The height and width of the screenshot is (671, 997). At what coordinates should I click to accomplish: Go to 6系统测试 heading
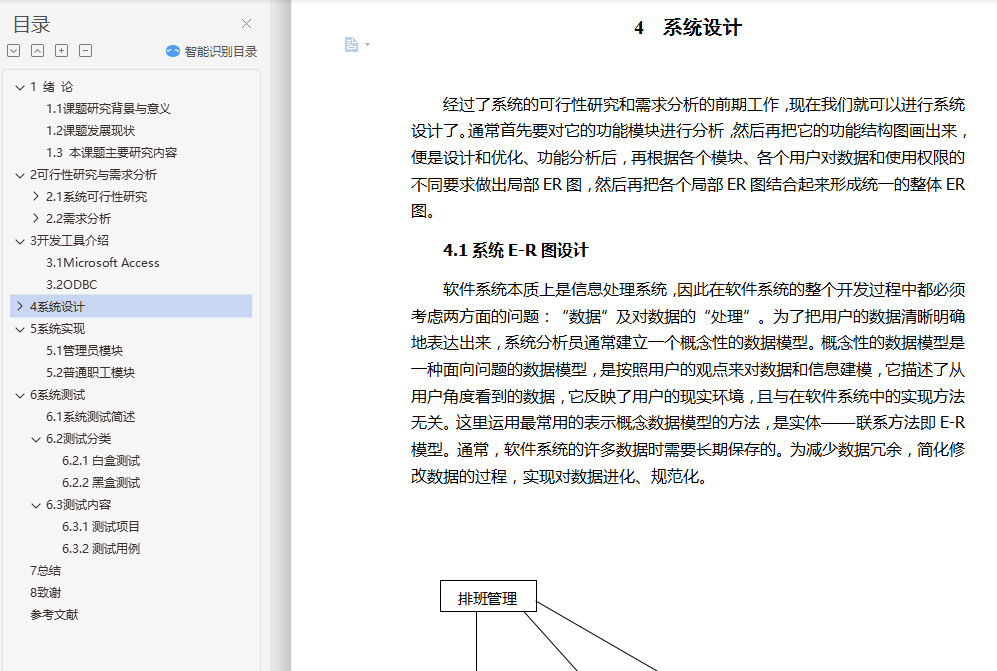pyautogui.click(x=57, y=395)
